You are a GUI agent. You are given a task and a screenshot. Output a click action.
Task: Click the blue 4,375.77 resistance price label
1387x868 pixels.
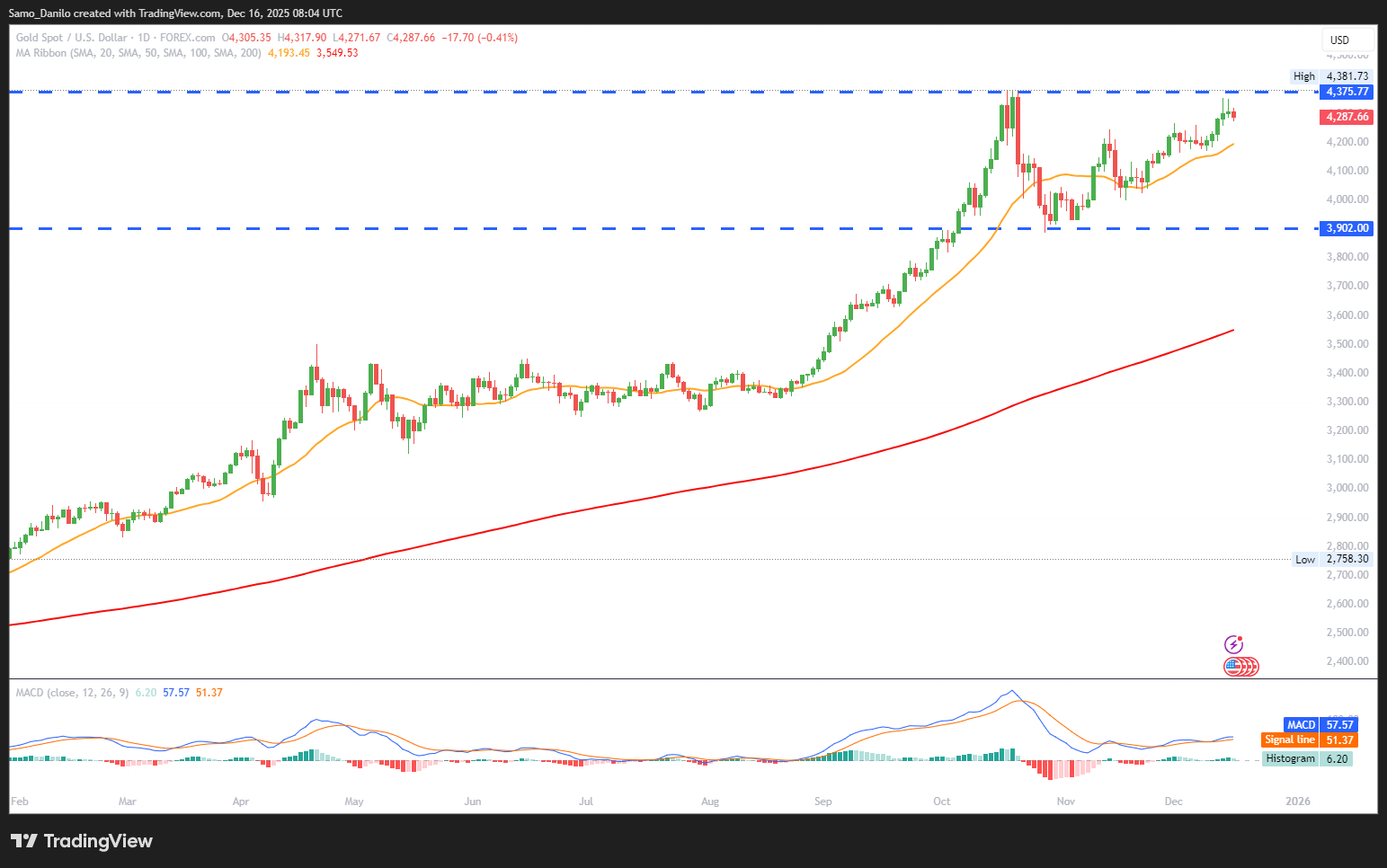[x=1346, y=92]
